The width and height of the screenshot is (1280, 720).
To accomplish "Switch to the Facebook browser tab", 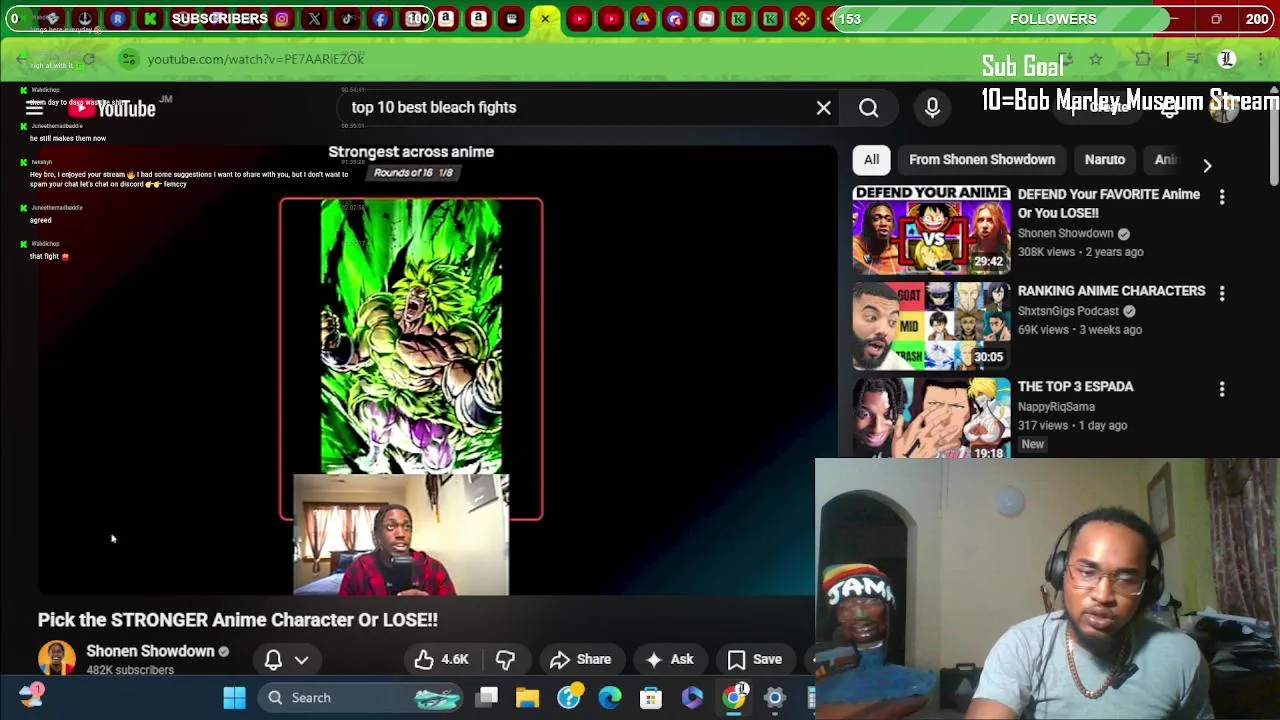I will pyautogui.click(x=381, y=18).
